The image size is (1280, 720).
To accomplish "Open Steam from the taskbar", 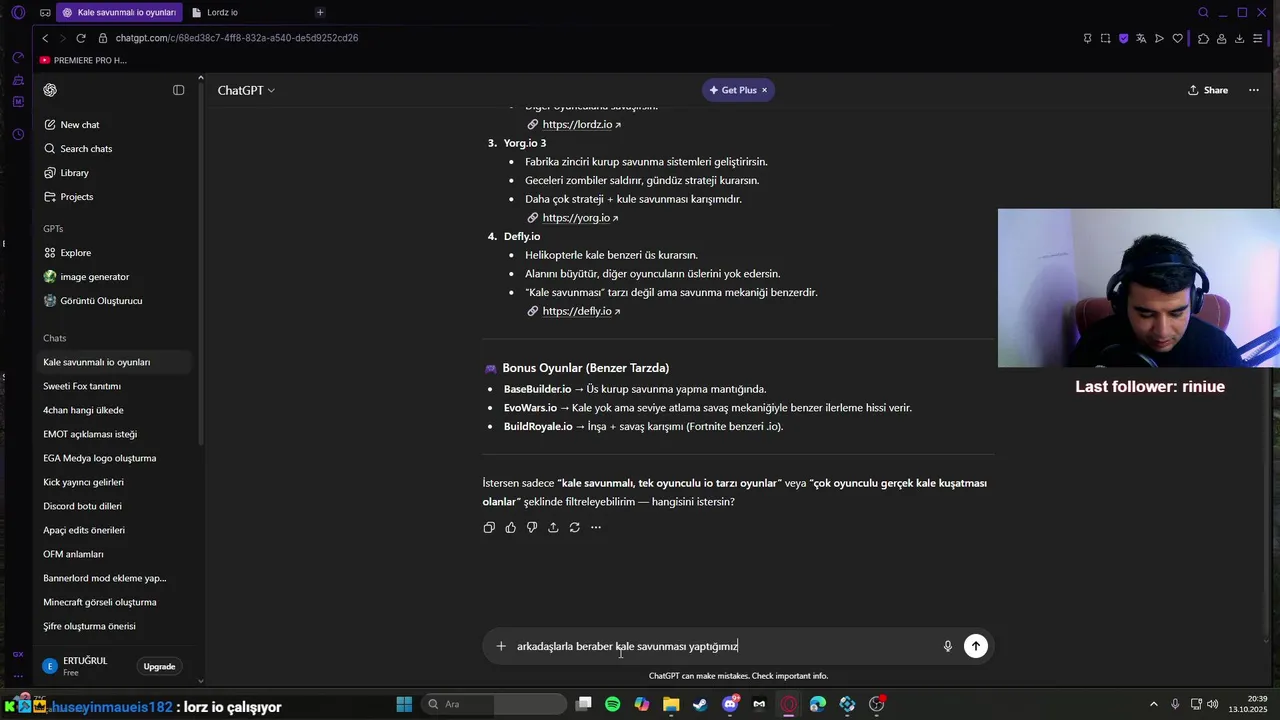I will click(x=700, y=704).
